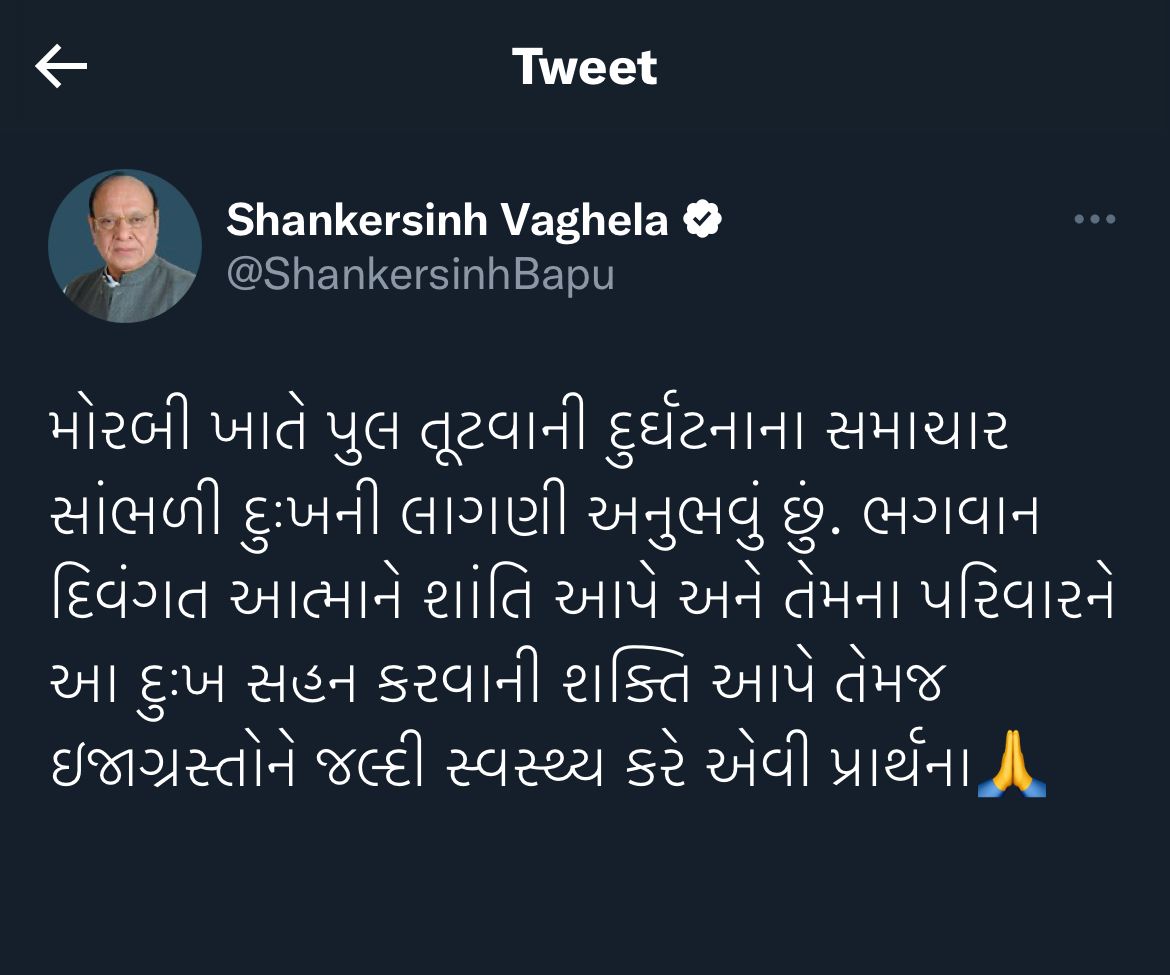The width and height of the screenshot is (1170, 975).
Task: Tap the word તેમજ in fourth line
Action: pos(890,681)
